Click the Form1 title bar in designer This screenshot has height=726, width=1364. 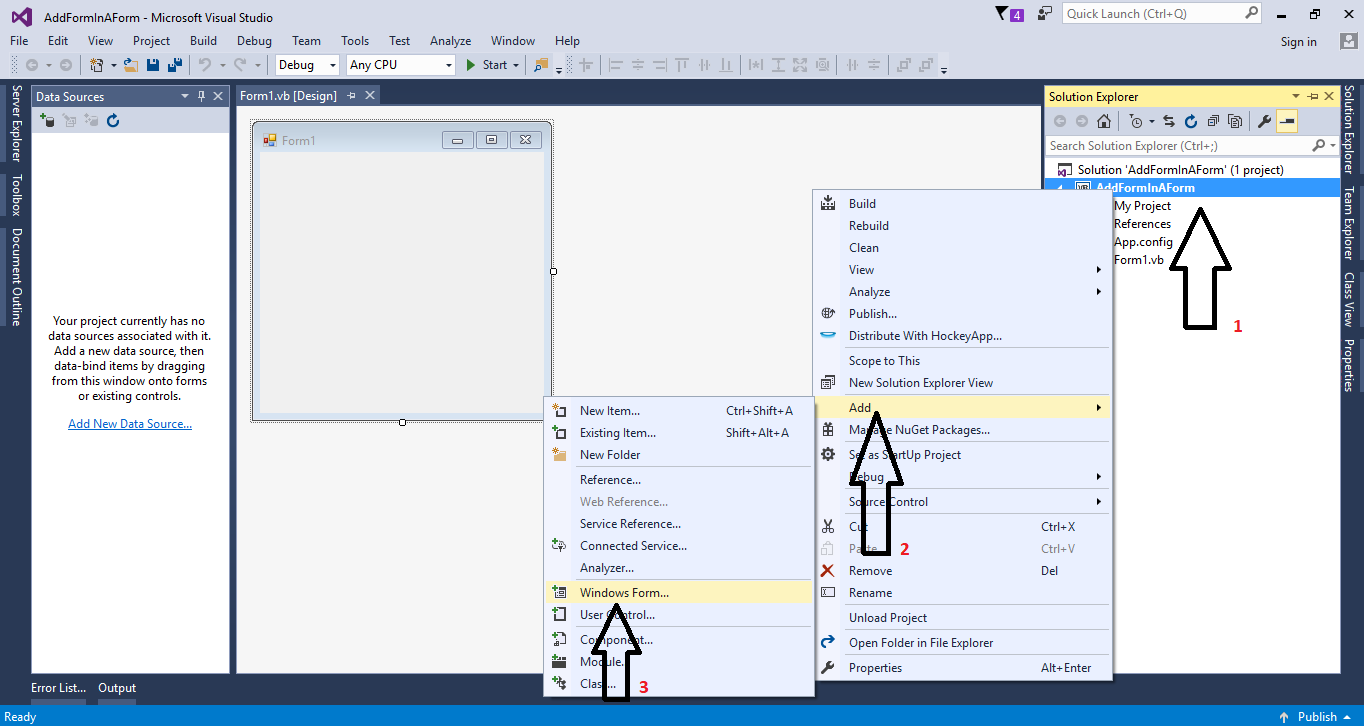click(401, 140)
